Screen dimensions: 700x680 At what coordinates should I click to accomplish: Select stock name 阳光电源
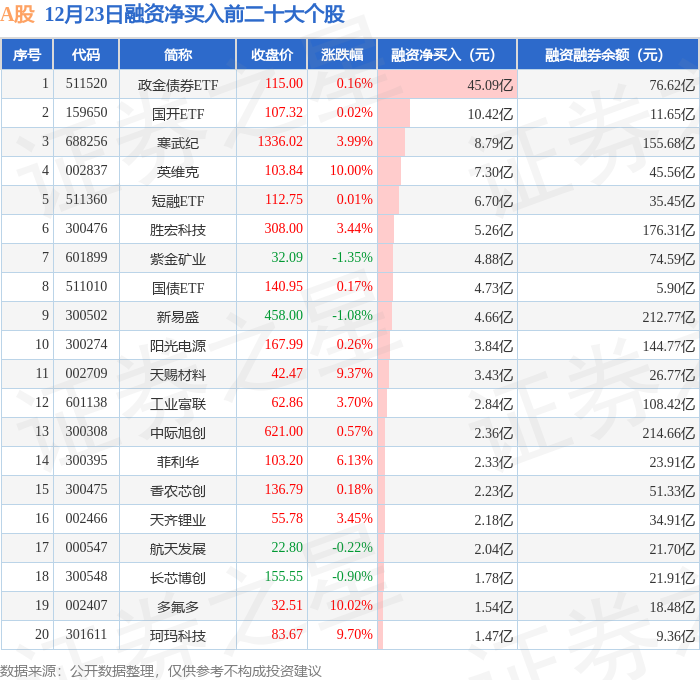point(178,346)
